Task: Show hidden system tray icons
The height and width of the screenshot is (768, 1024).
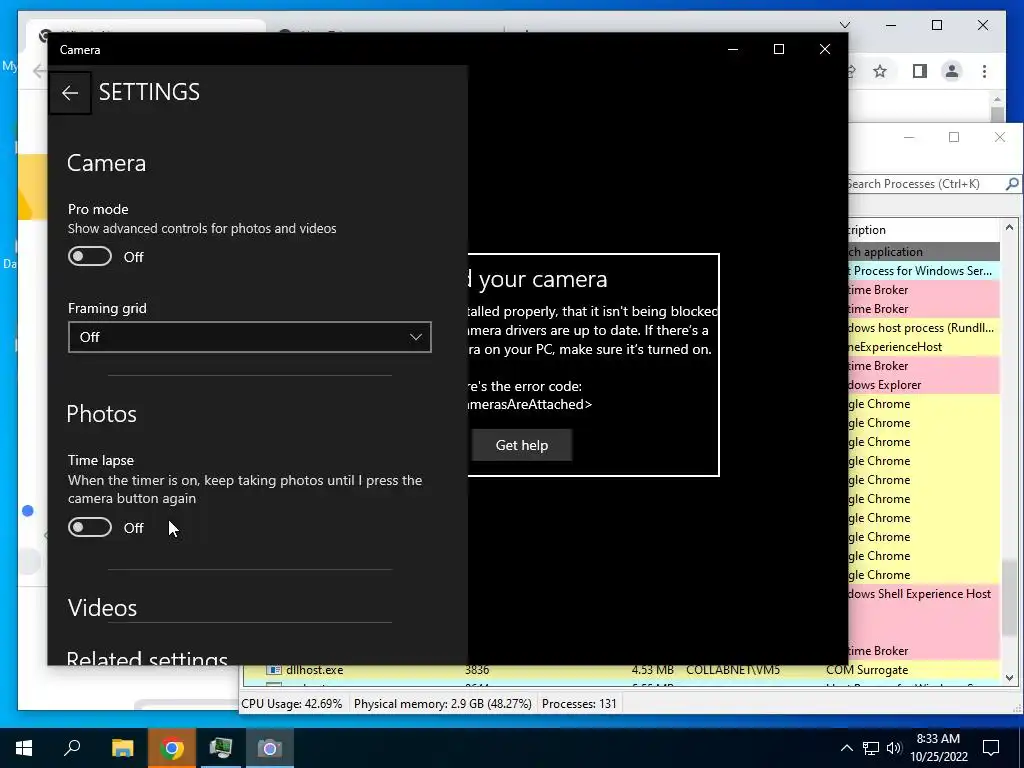Action: pos(846,748)
